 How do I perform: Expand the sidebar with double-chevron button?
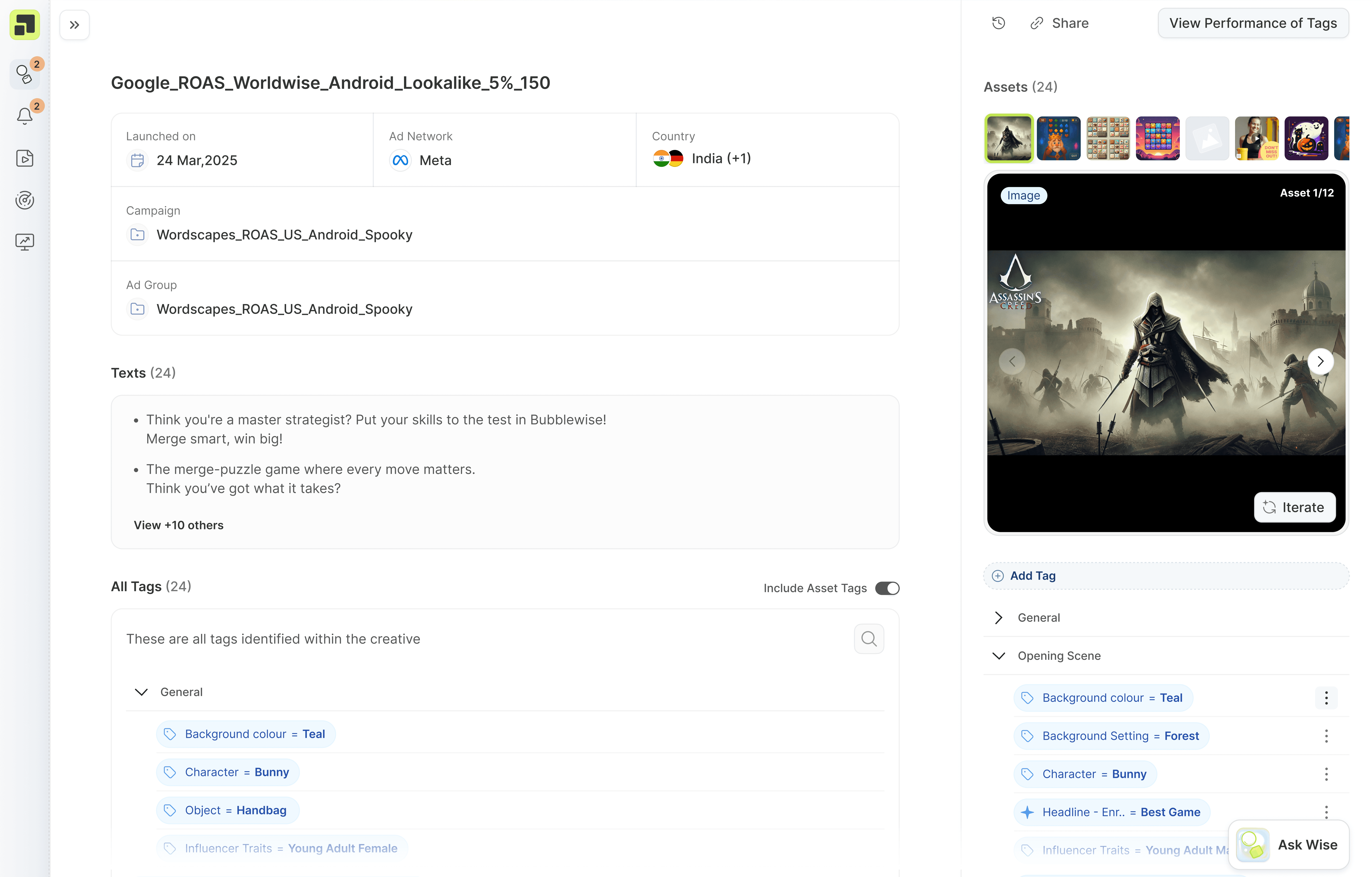click(74, 25)
